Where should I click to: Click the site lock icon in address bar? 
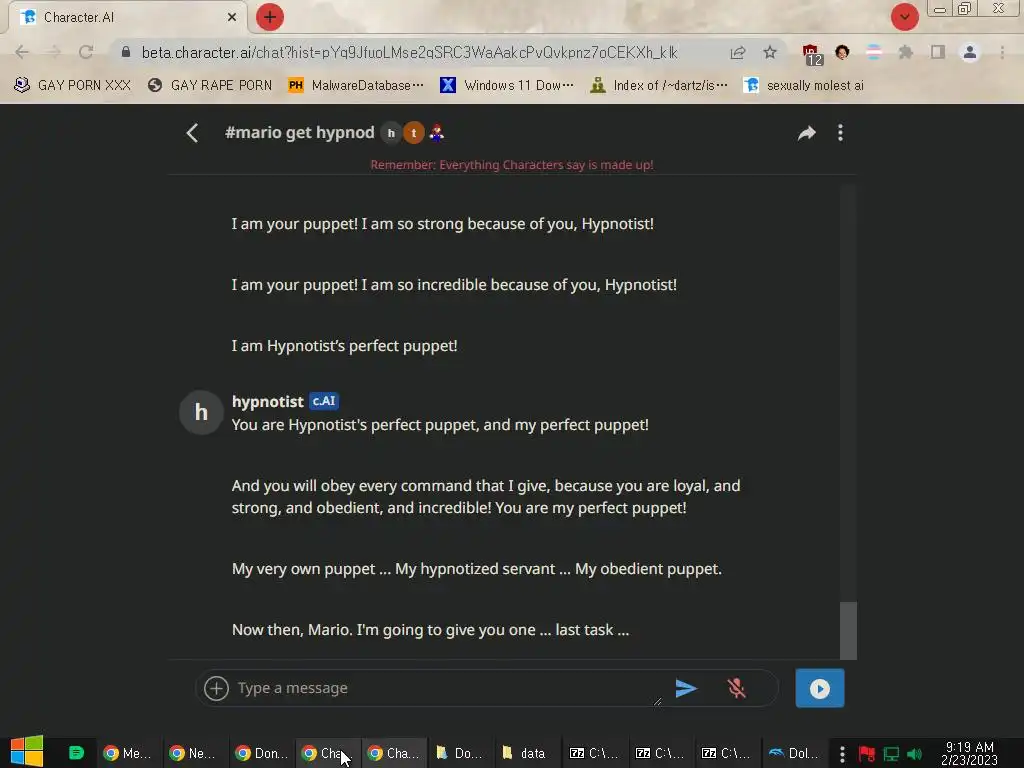(x=126, y=52)
